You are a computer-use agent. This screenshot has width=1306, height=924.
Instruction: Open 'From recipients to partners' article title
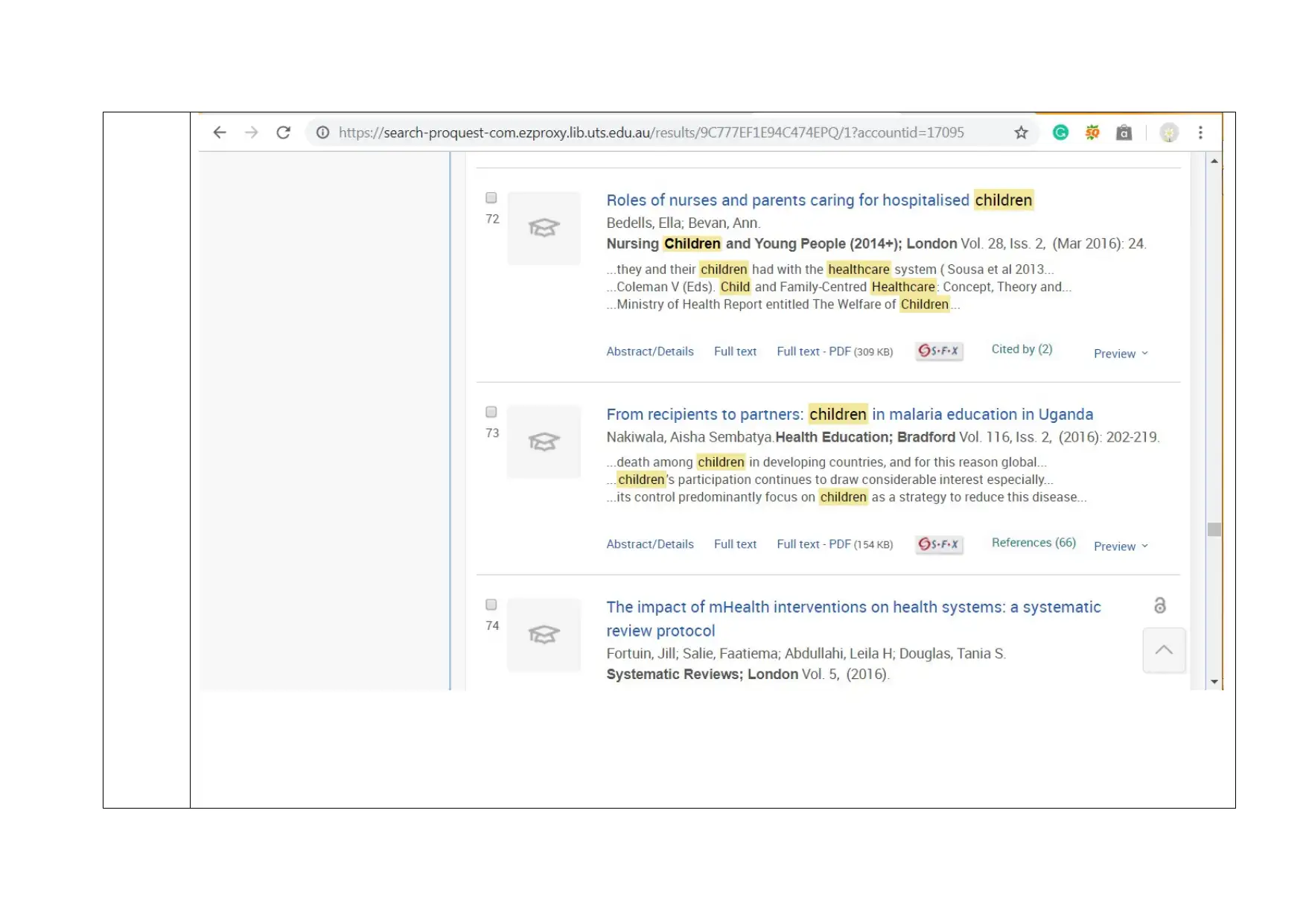[850, 414]
